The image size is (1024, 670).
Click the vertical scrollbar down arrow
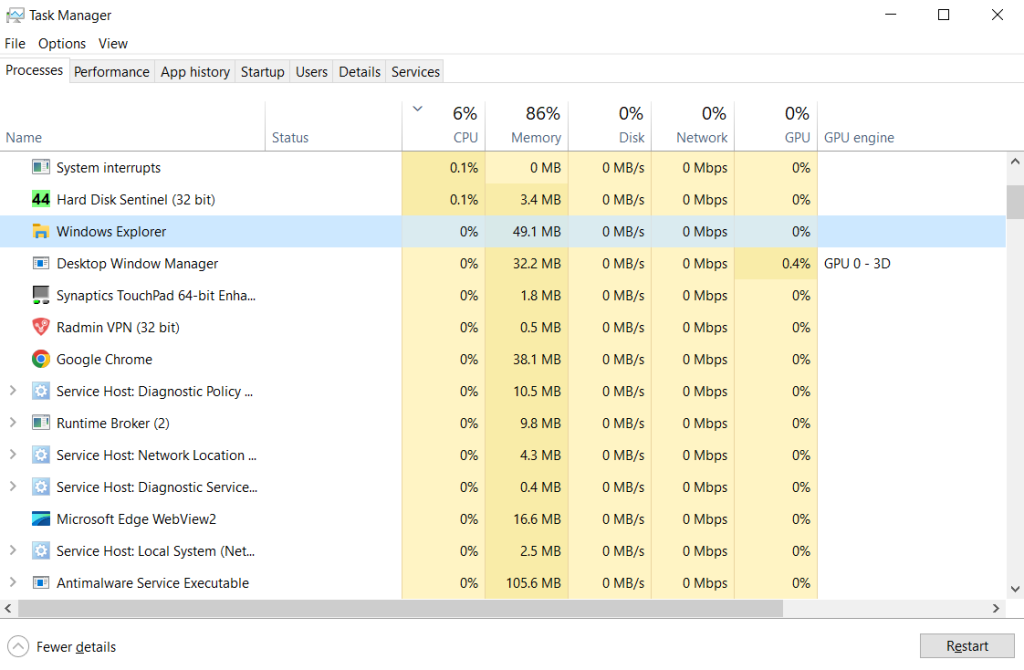pyautogui.click(x=1015, y=589)
